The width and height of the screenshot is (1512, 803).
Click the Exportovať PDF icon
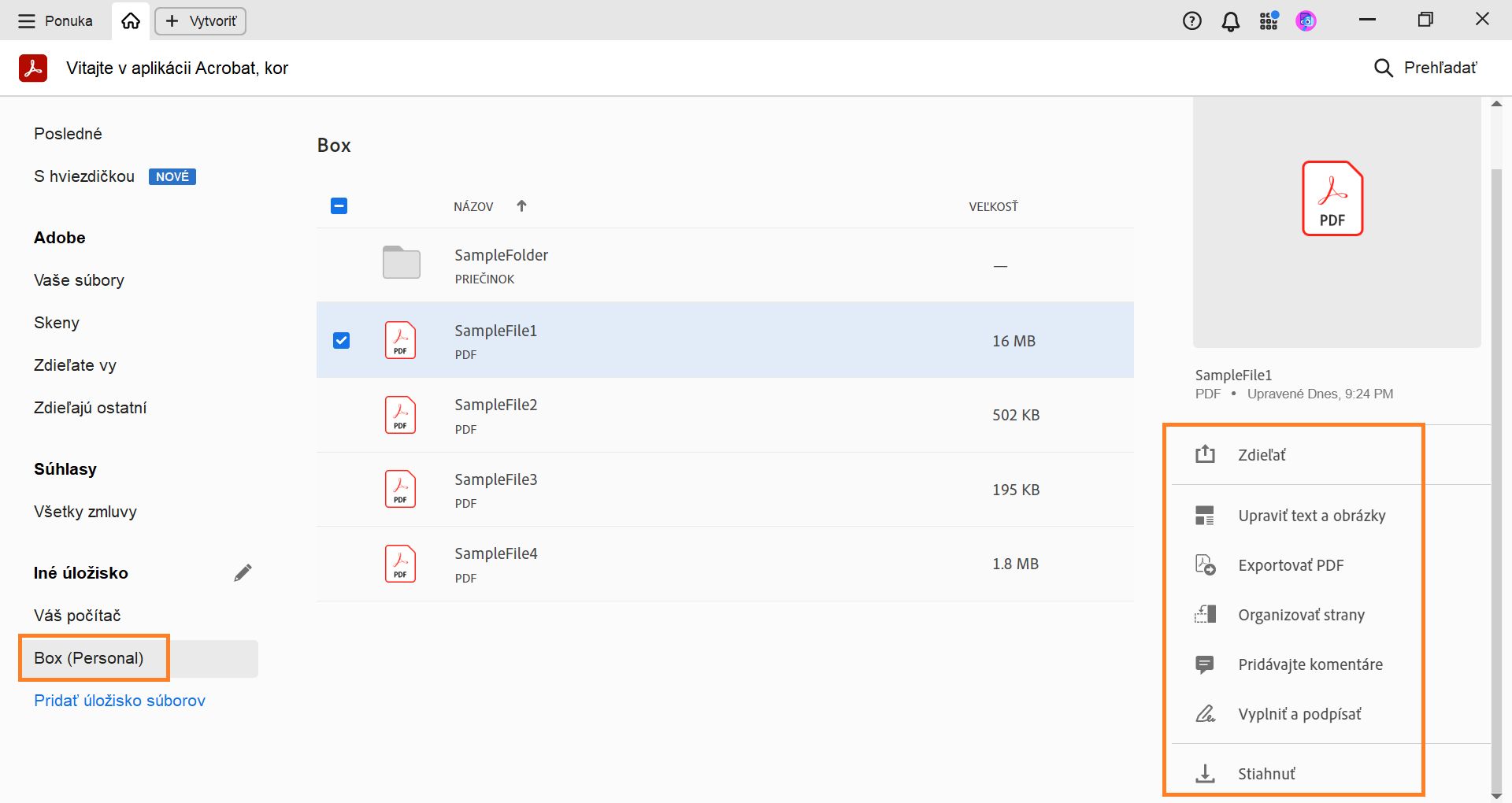click(x=1205, y=565)
